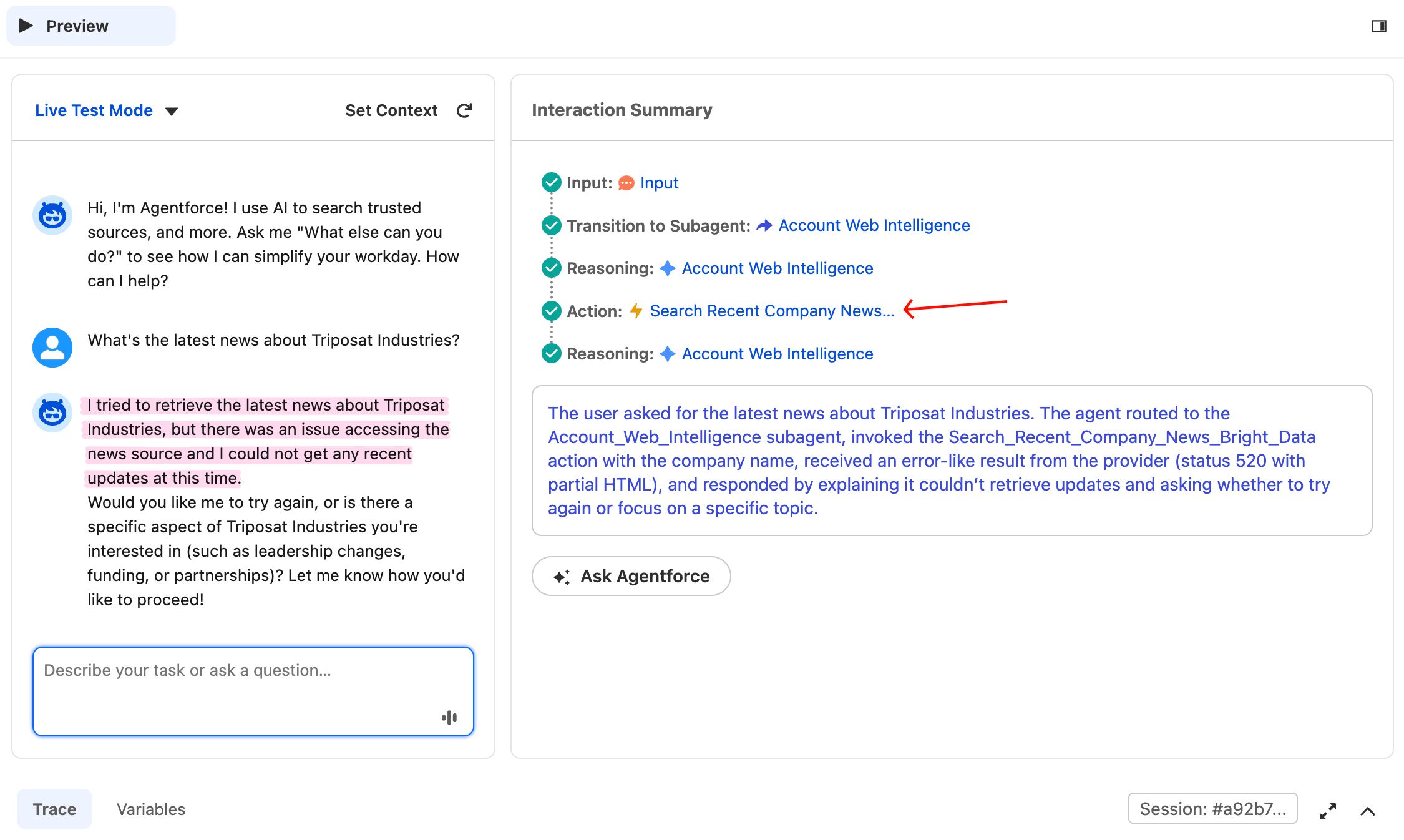Screen dimensions: 1404x840
Task: Click green check beside last Reasoning step
Action: [x=552, y=353]
